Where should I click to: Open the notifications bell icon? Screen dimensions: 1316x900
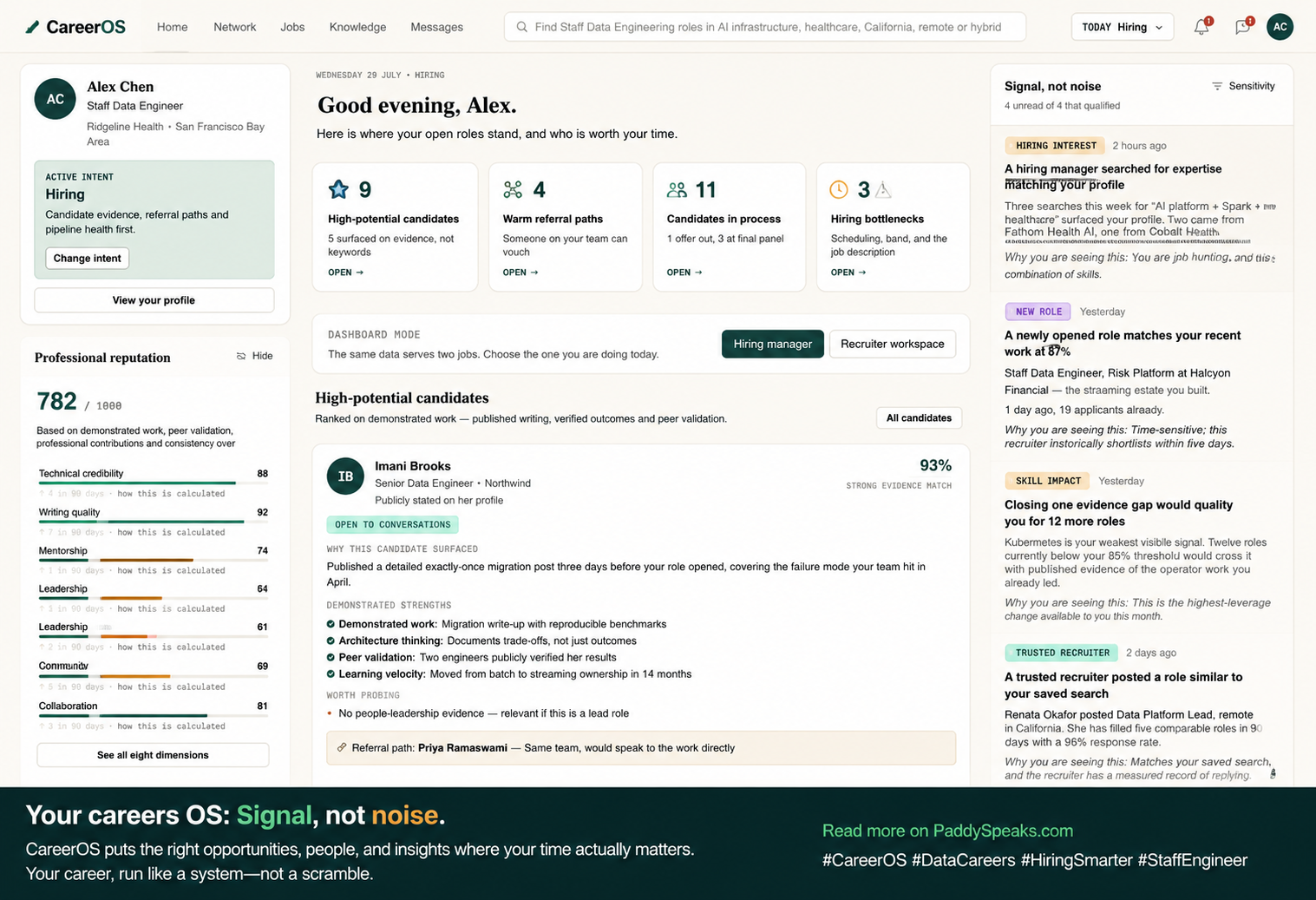[1201, 27]
